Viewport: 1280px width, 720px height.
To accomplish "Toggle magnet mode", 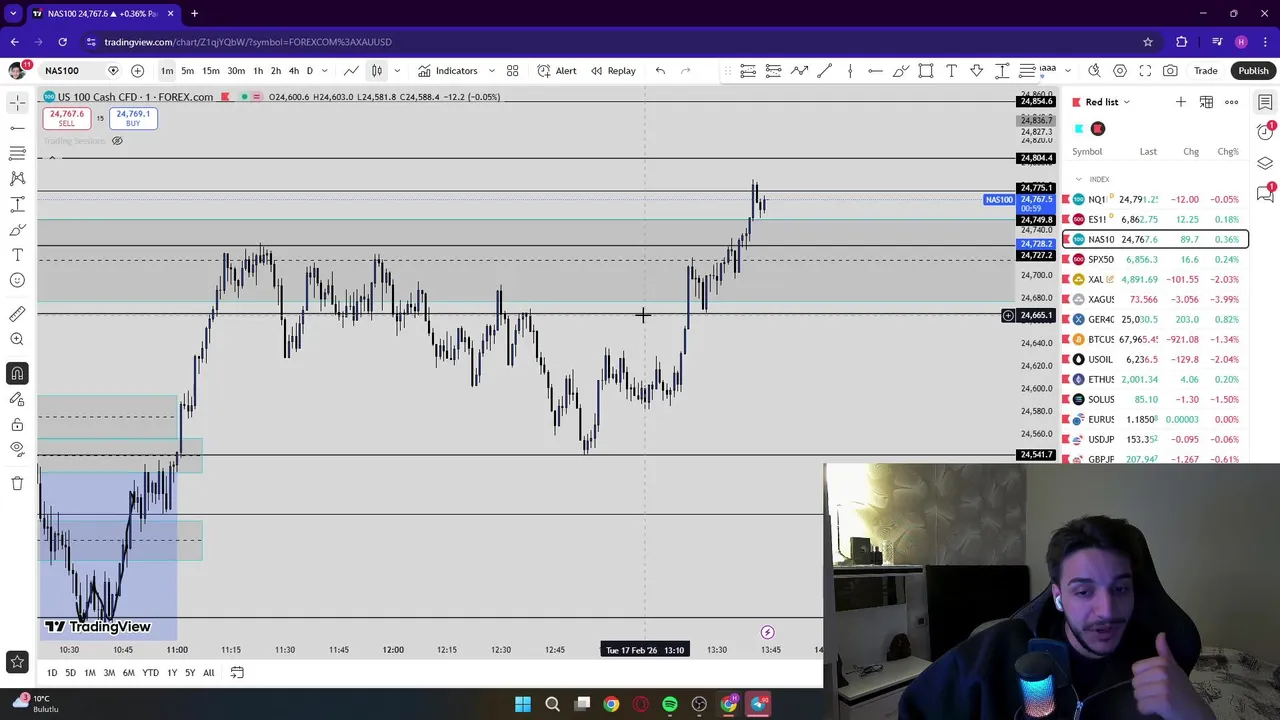I will click(17, 373).
